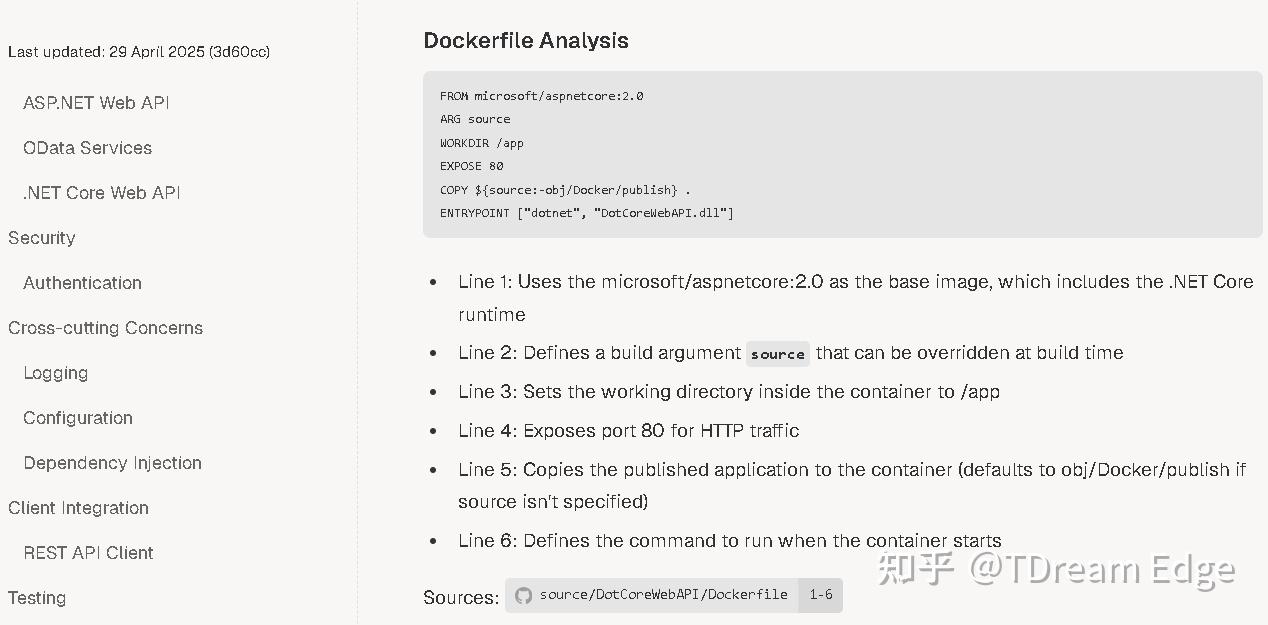1268x625 pixels.
Task: Navigate to ASP.NET Web API page
Action: (x=96, y=102)
